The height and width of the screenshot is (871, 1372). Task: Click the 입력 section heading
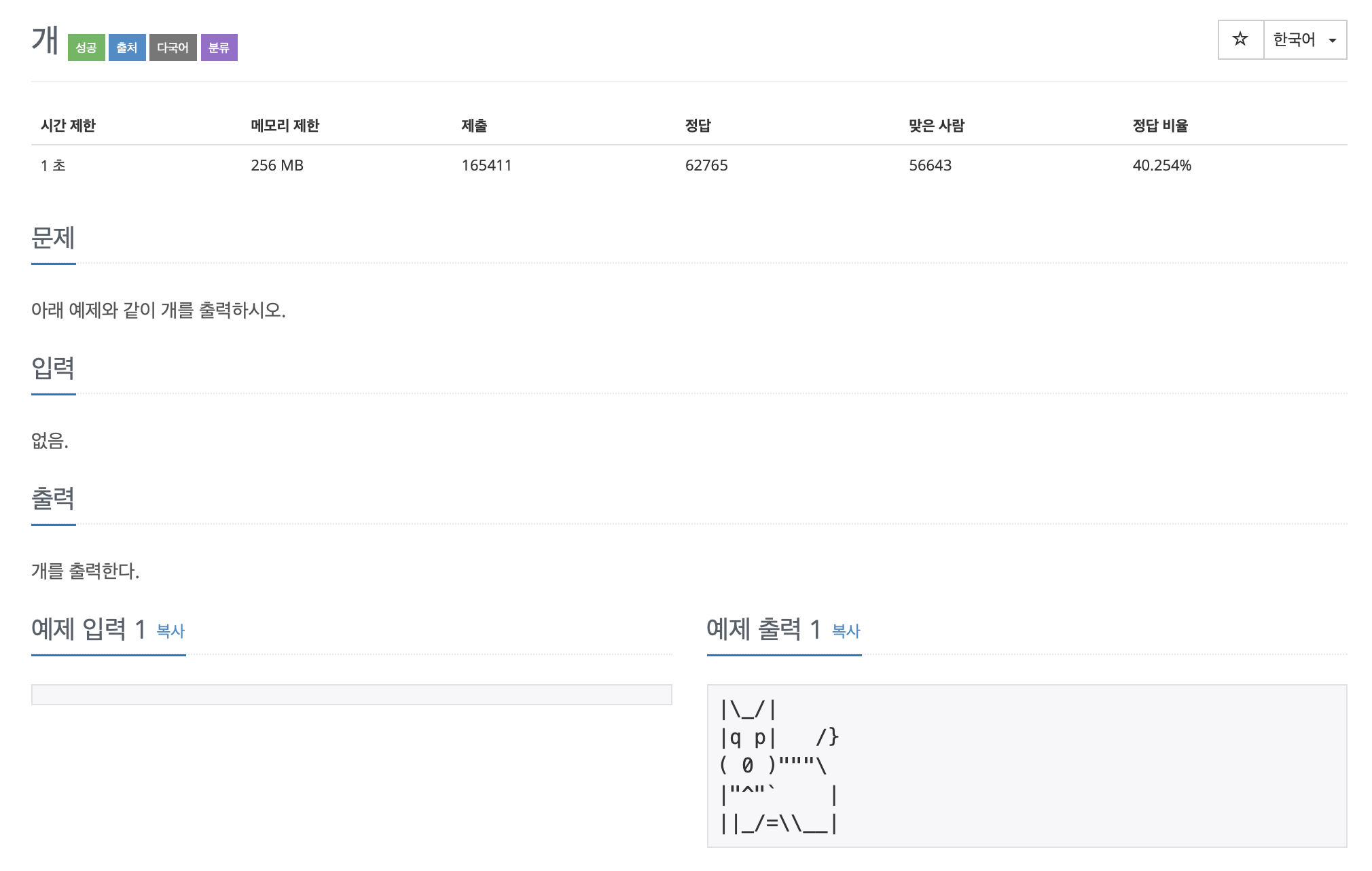(53, 368)
